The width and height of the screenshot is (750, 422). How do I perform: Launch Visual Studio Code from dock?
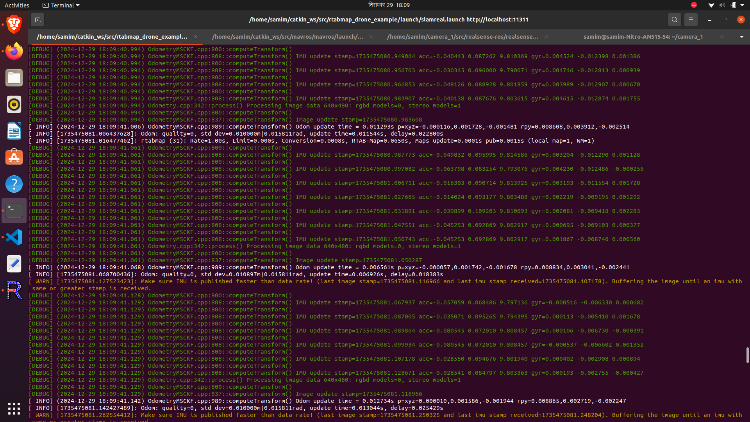(13, 237)
